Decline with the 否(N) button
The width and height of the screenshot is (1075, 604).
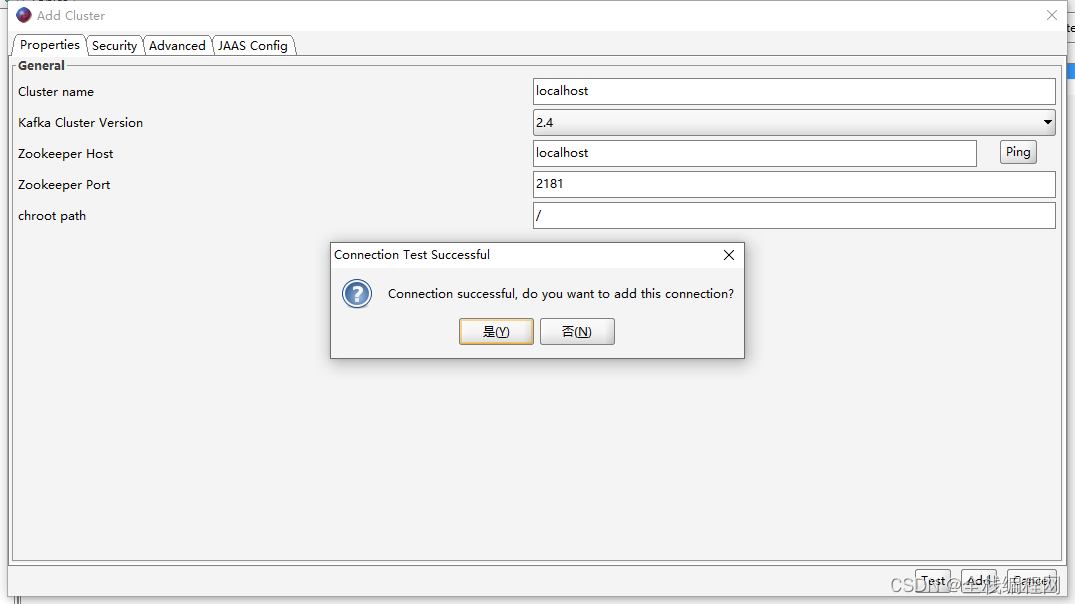pos(577,332)
